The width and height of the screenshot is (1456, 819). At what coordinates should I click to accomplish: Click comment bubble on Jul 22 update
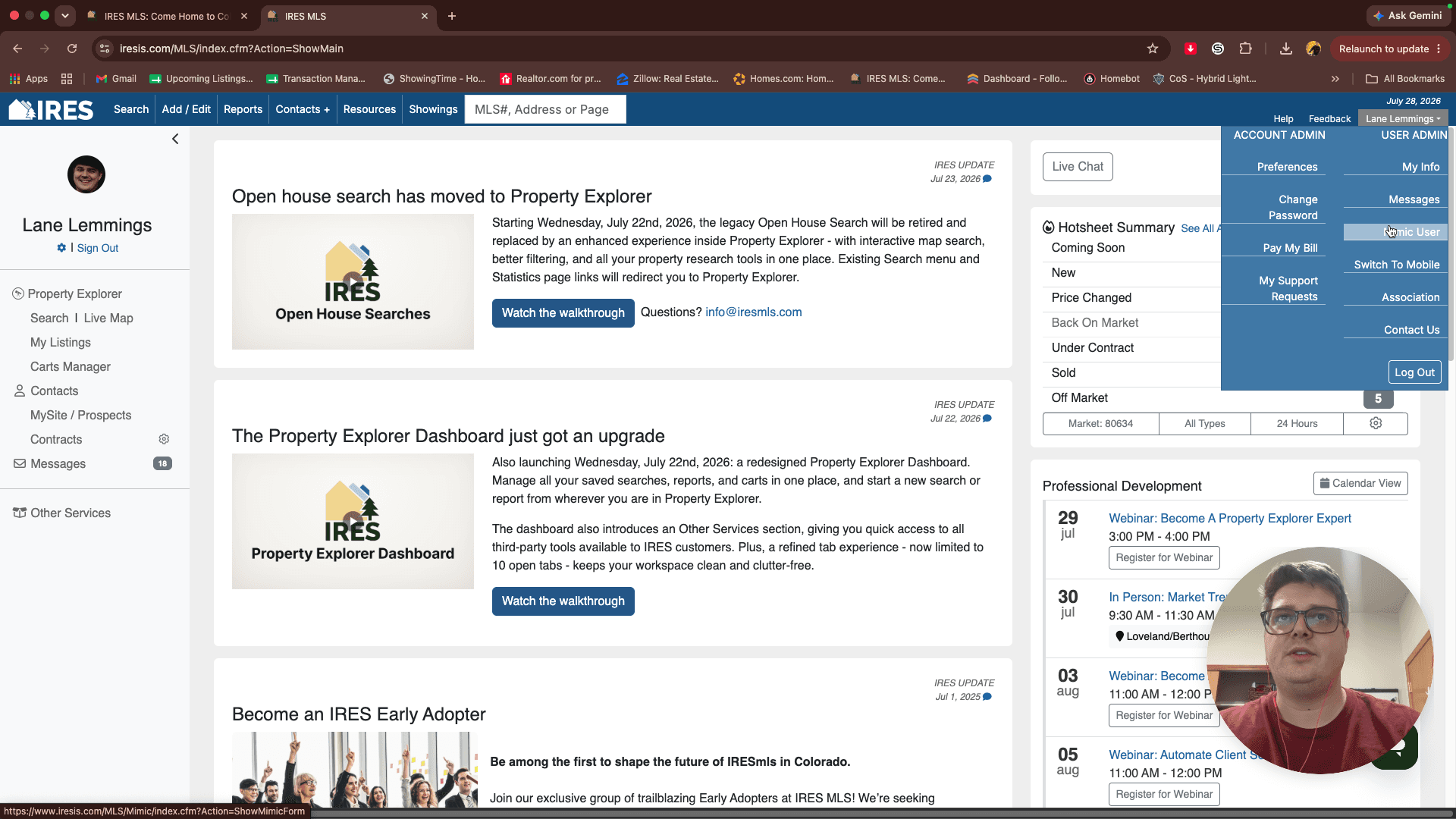click(x=987, y=419)
